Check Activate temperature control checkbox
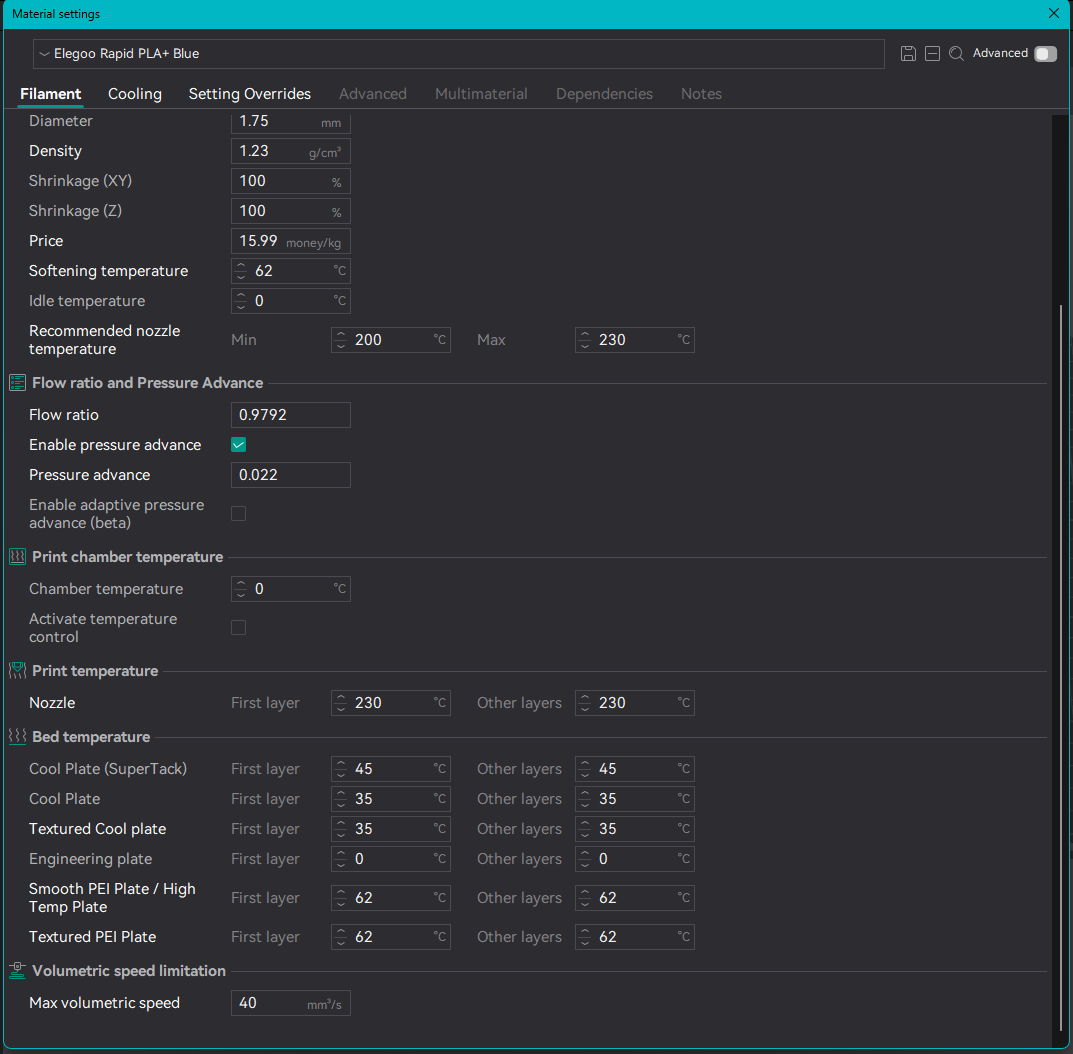This screenshot has height=1054, width=1073. (x=238, y=628)
